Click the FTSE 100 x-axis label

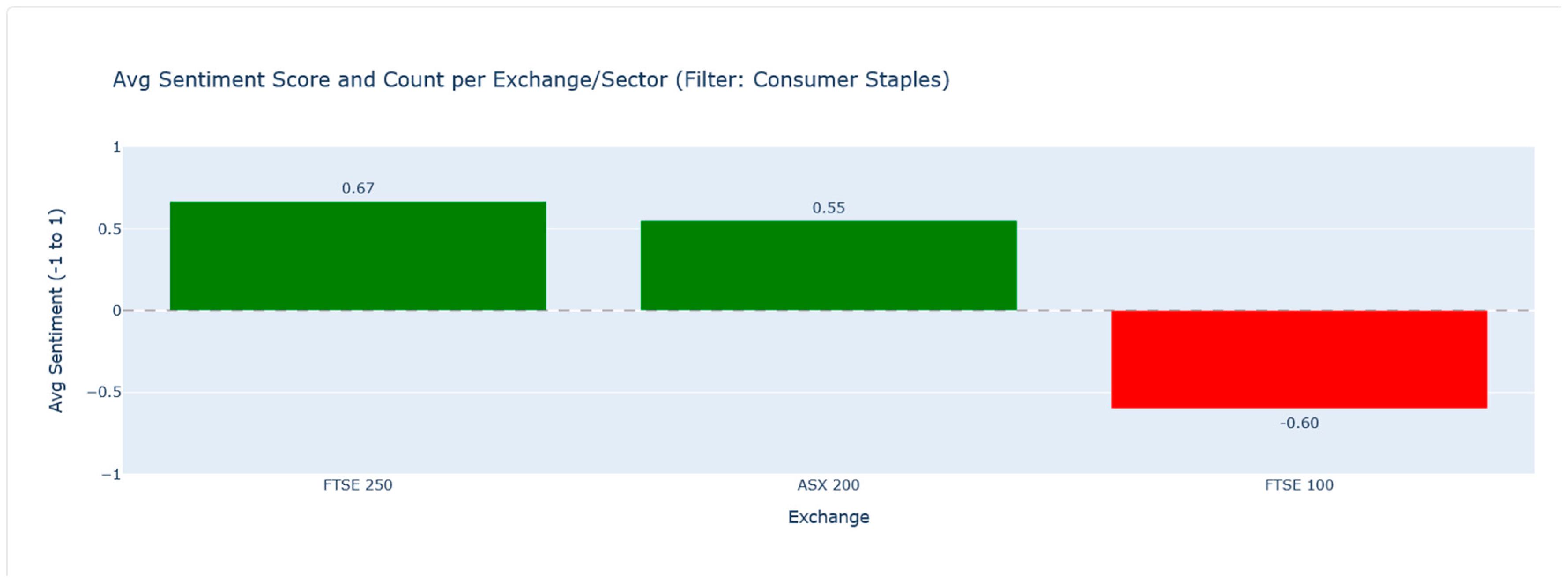point(1299,485)
